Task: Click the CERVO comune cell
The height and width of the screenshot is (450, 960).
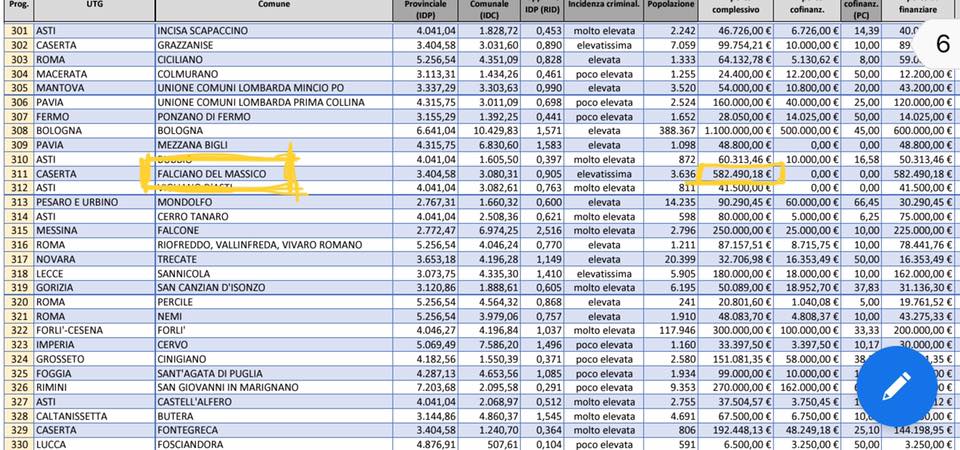Action: (274, 345)
